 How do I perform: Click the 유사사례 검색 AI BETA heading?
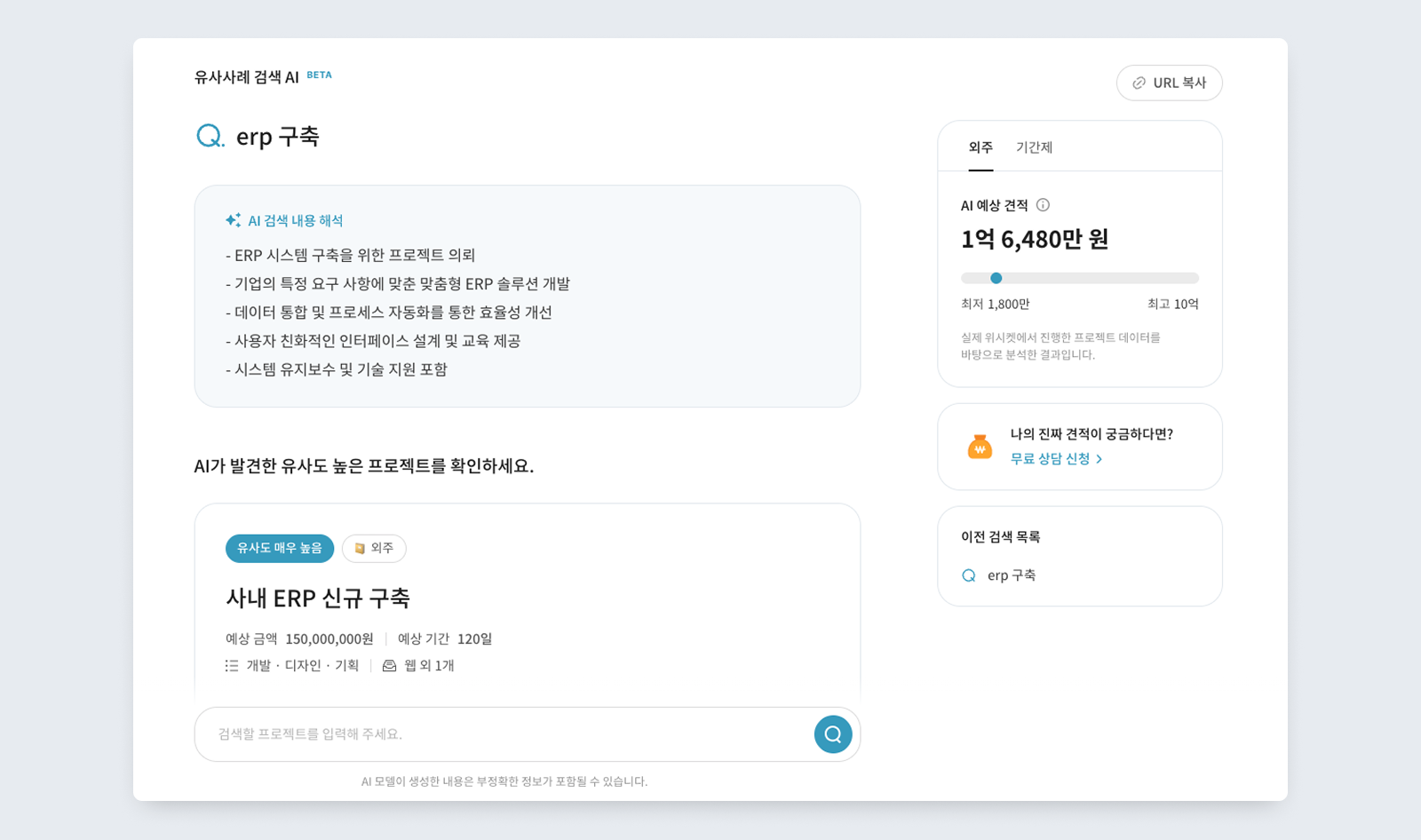249,75
